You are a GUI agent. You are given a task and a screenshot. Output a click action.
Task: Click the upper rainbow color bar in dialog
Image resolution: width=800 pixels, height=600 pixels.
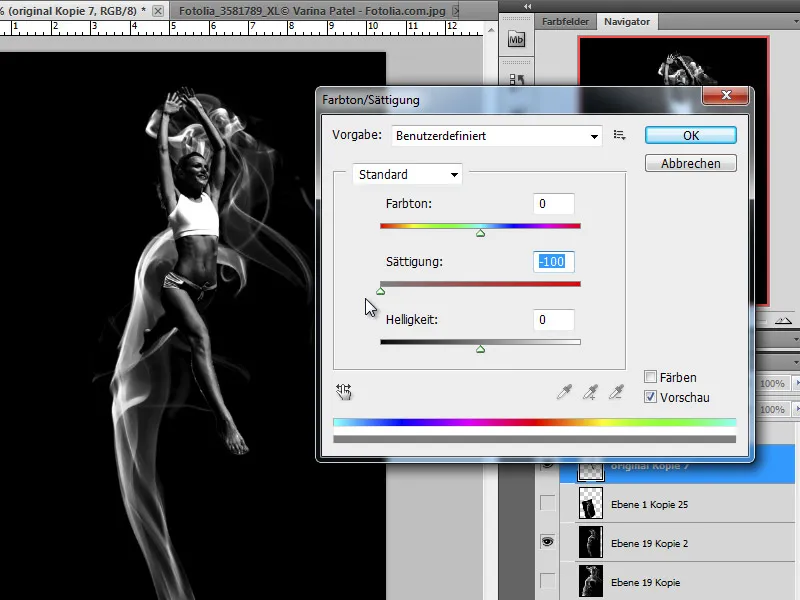[x=534, y=422]
